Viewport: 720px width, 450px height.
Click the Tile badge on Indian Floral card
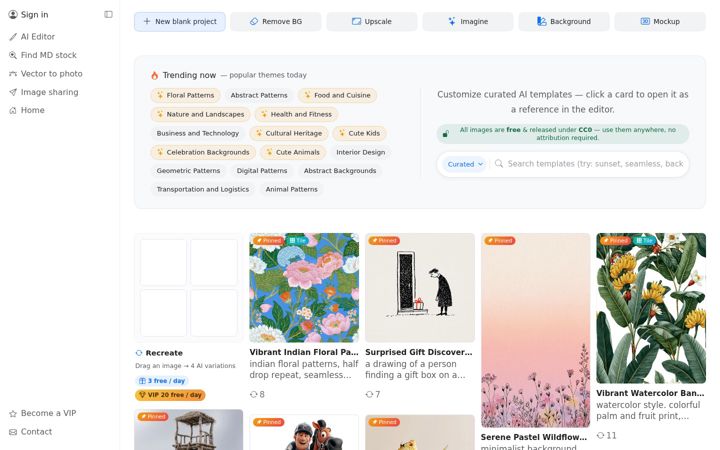point(298,241)
